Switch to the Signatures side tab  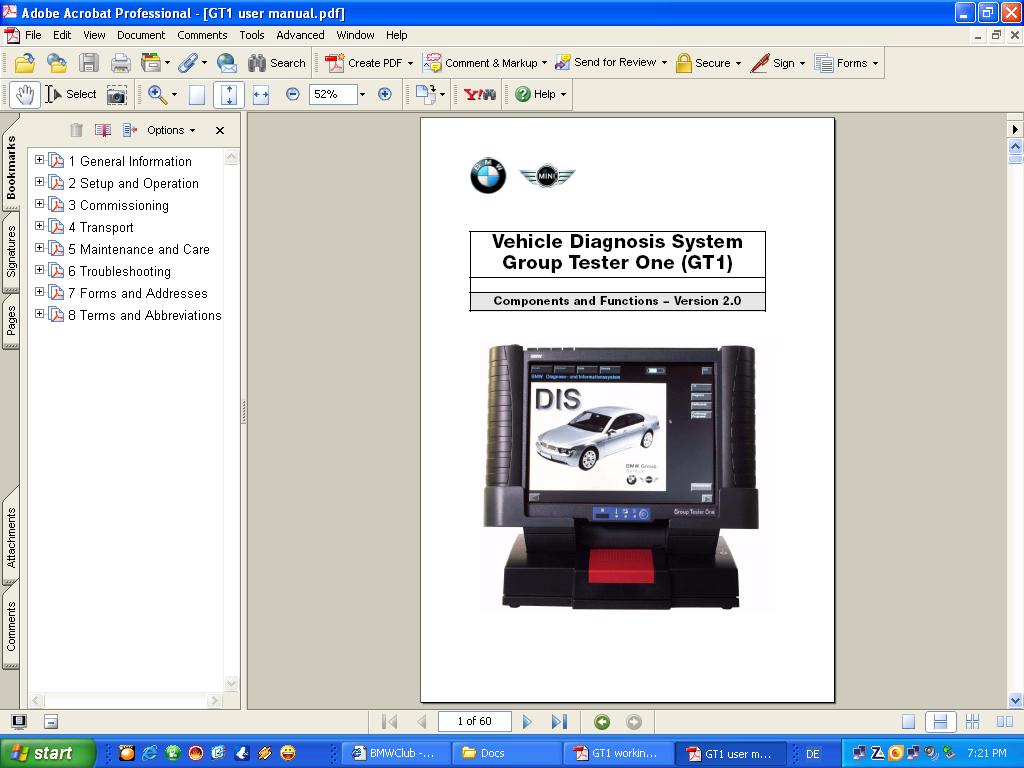(11, 251)
